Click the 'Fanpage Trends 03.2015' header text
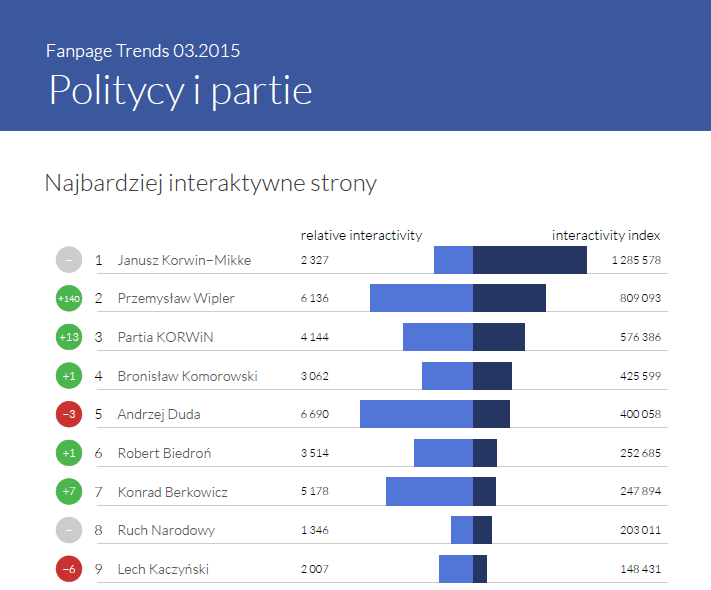The image size is (711, 590). tap(143, 50)
